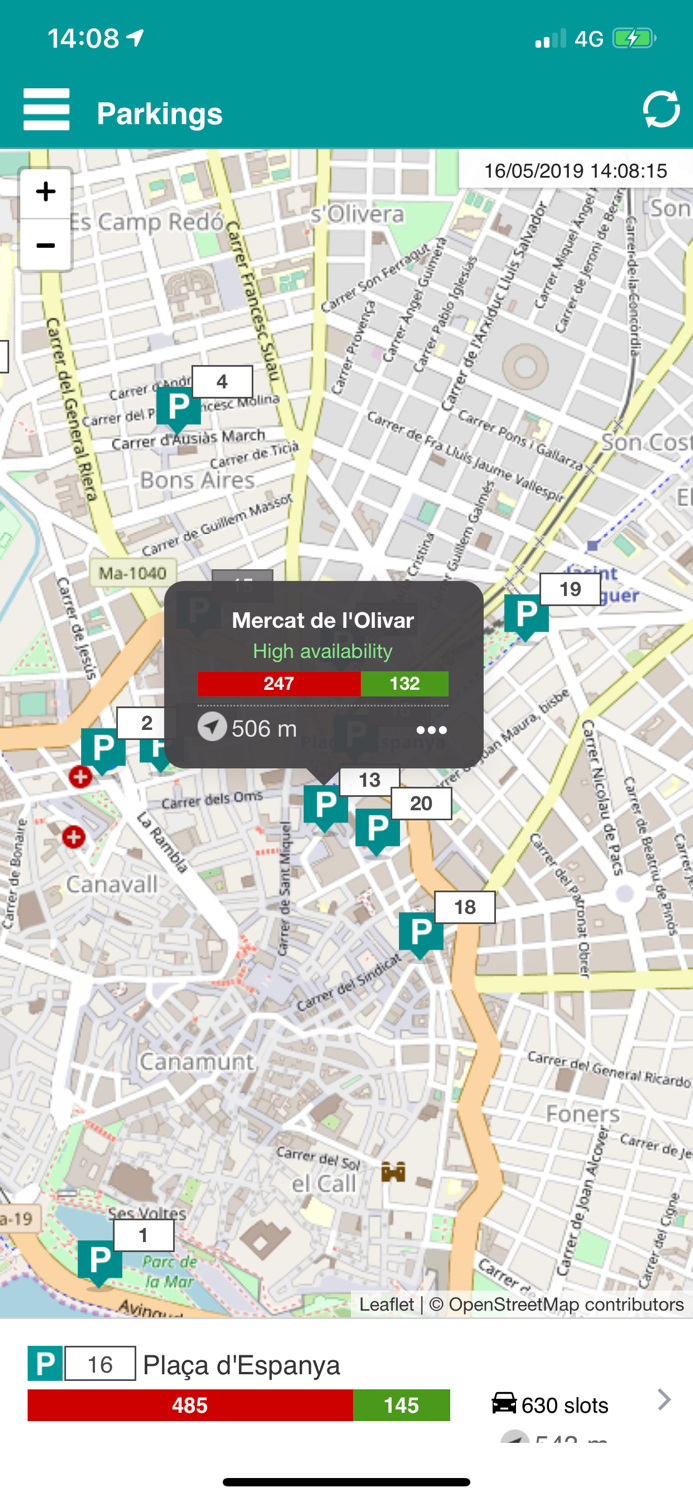Image resolution: width=693 pixels, height=1500 pixels.
Task: Click the castle landmark icon near el Call
Action: 394,1171
